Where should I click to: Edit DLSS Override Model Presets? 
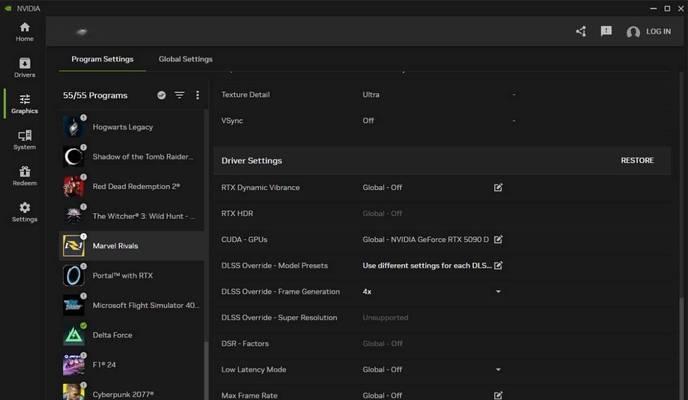coord(498,265)
